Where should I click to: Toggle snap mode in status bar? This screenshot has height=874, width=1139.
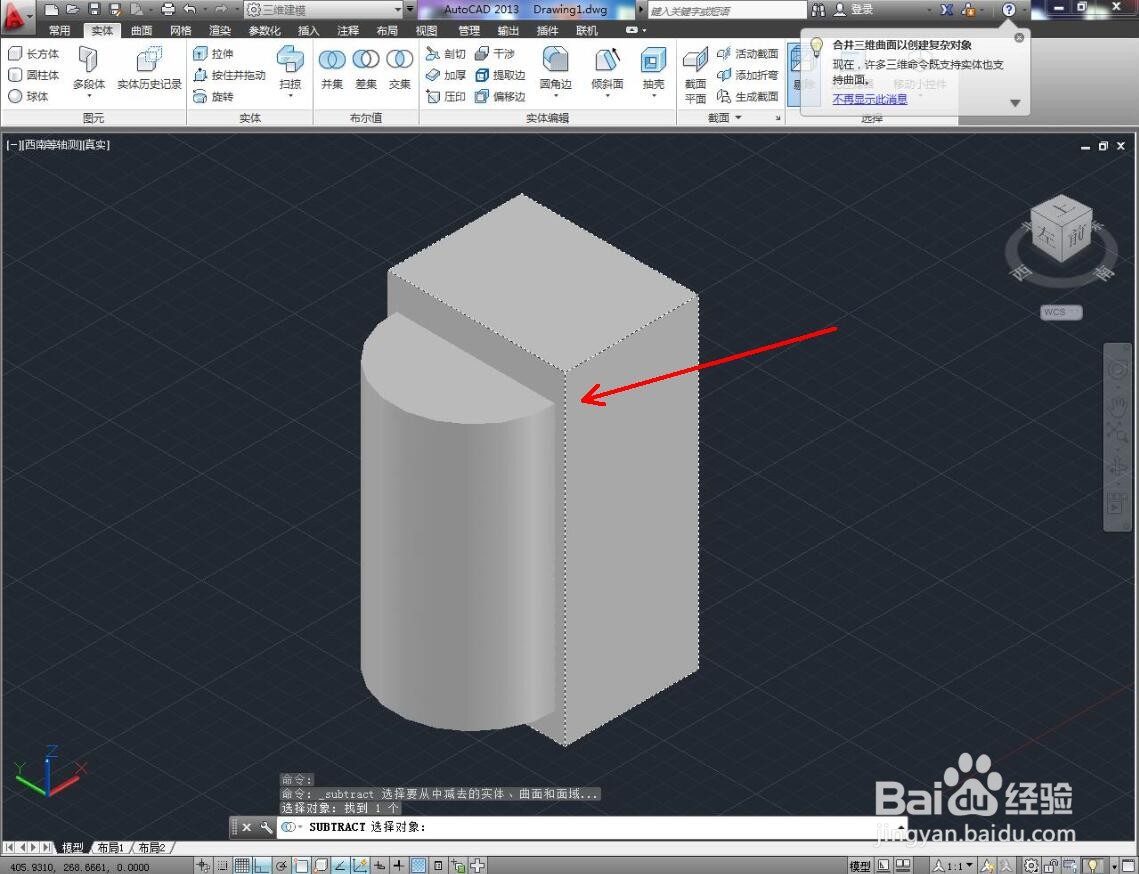(x=222, y=865)
